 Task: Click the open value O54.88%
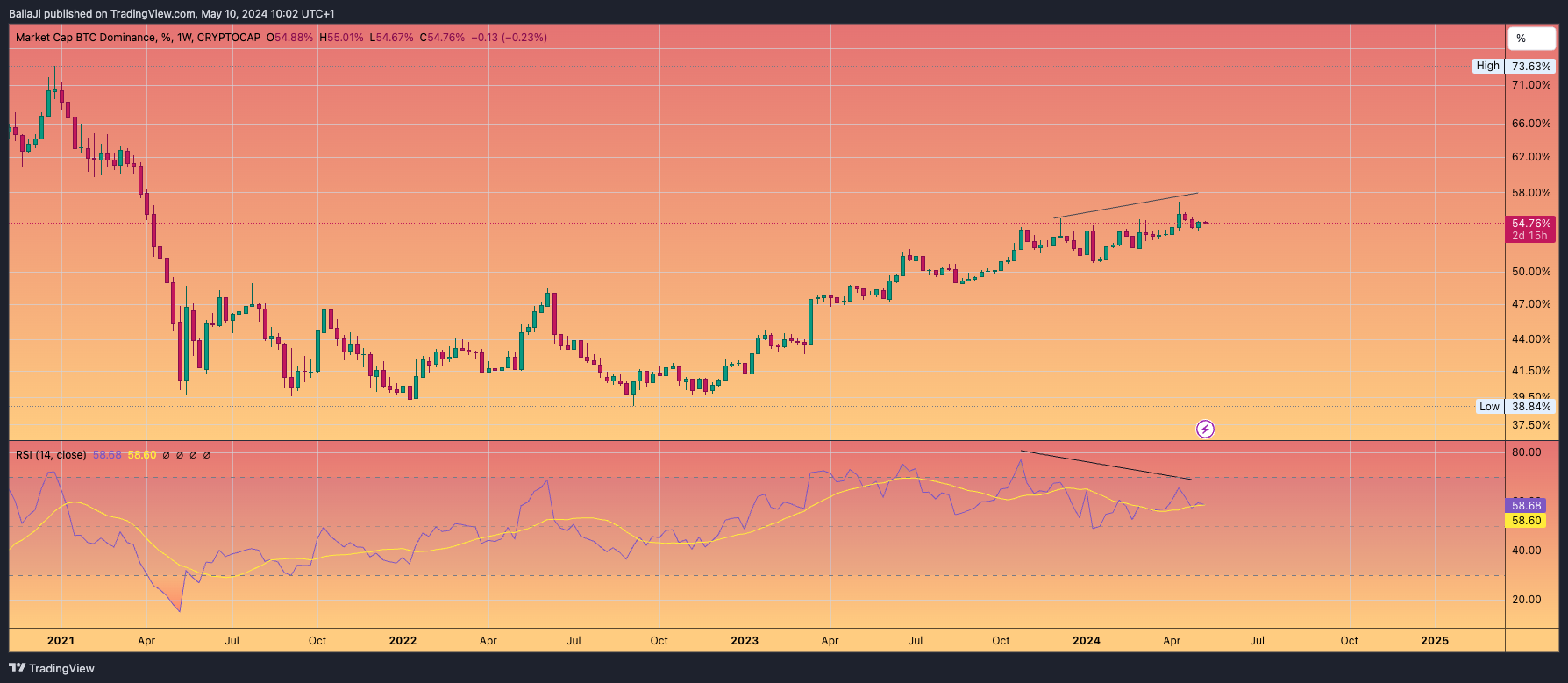289,38
